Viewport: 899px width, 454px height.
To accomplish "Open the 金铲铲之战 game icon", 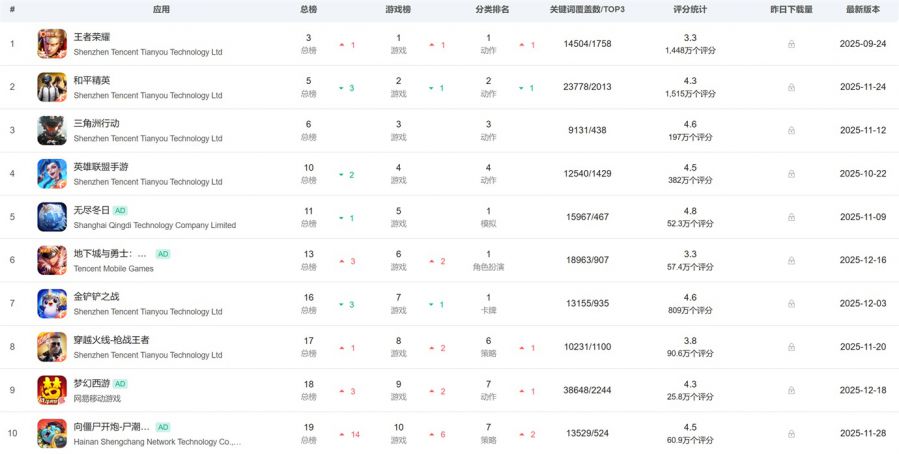I will [x=52, y=303].
